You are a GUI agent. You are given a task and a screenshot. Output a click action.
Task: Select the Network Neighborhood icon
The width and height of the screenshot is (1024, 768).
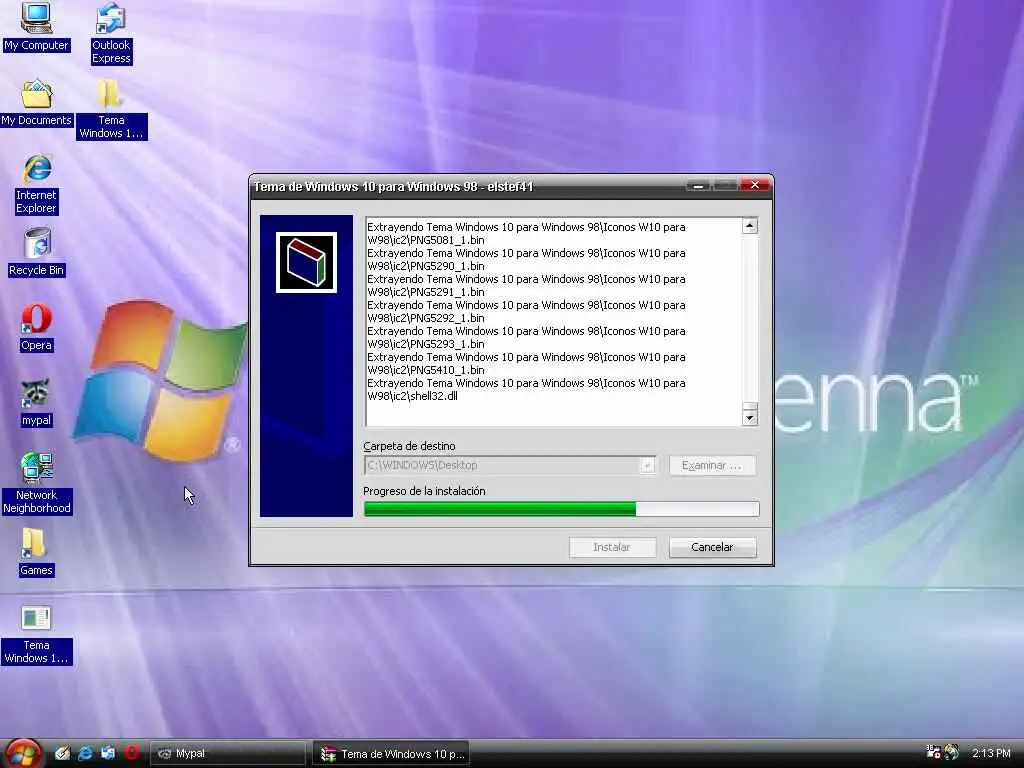click(x=37, y=483)
